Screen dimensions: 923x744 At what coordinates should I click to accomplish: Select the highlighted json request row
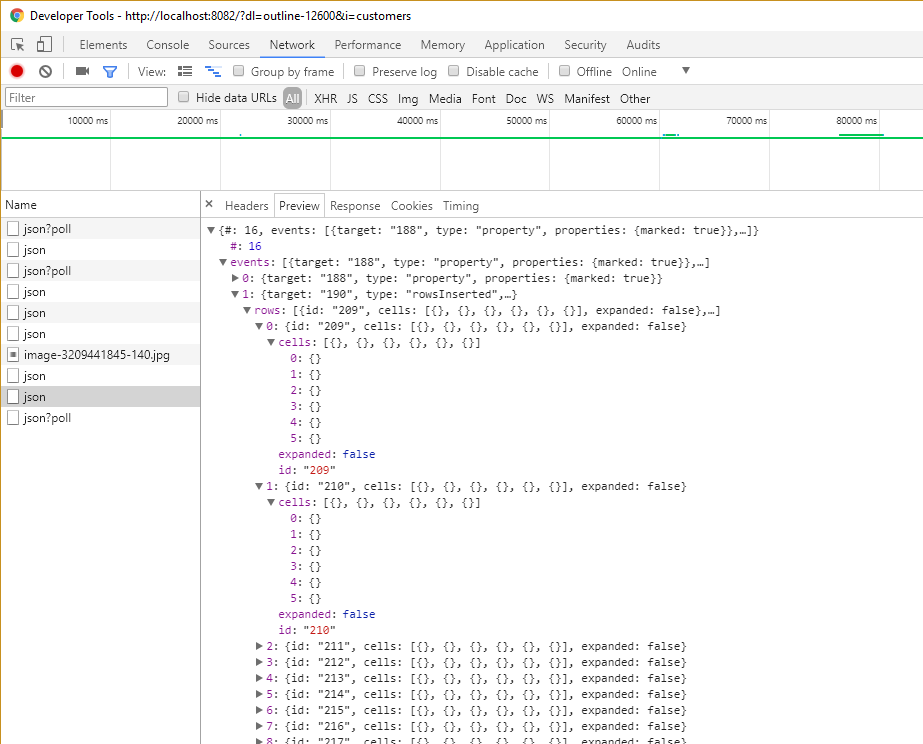(101, 397)
